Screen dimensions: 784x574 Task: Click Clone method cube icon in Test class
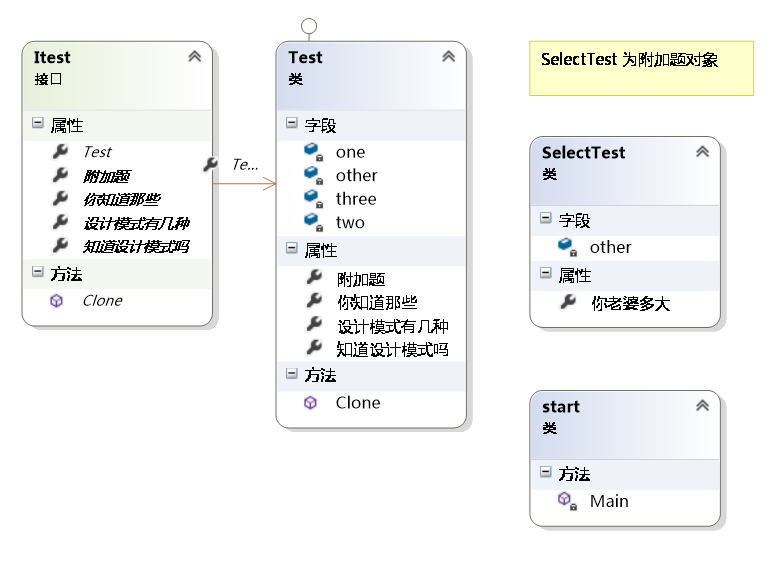[310, 402]
